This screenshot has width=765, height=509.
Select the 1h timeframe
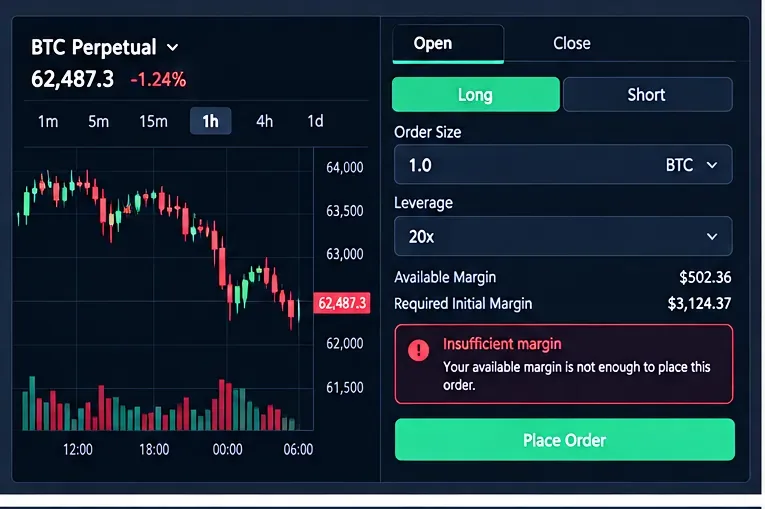210,121
